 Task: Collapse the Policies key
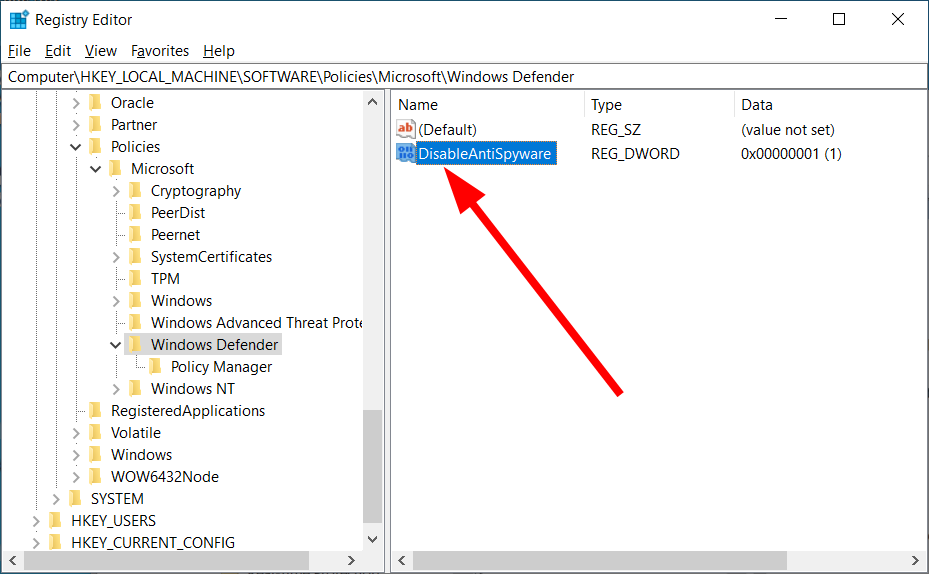[x=76, y=147]
